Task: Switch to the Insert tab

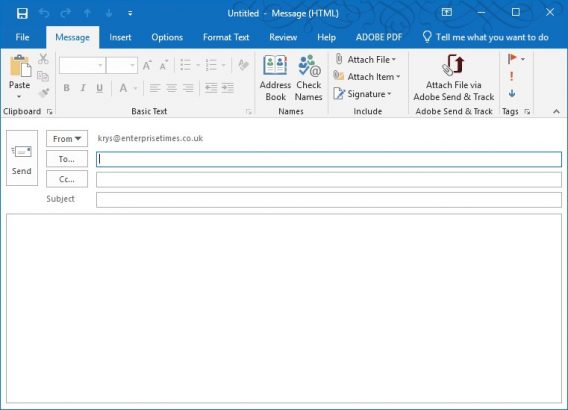Action: (x=120, y=37)
